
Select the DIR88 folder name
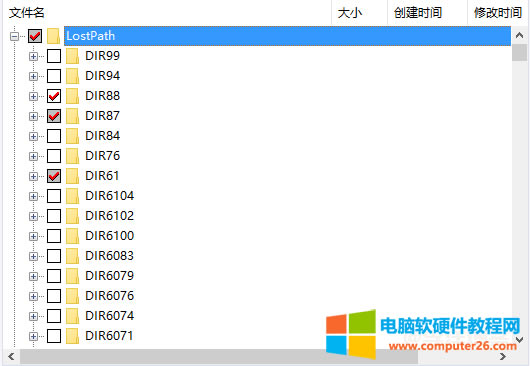102,96
